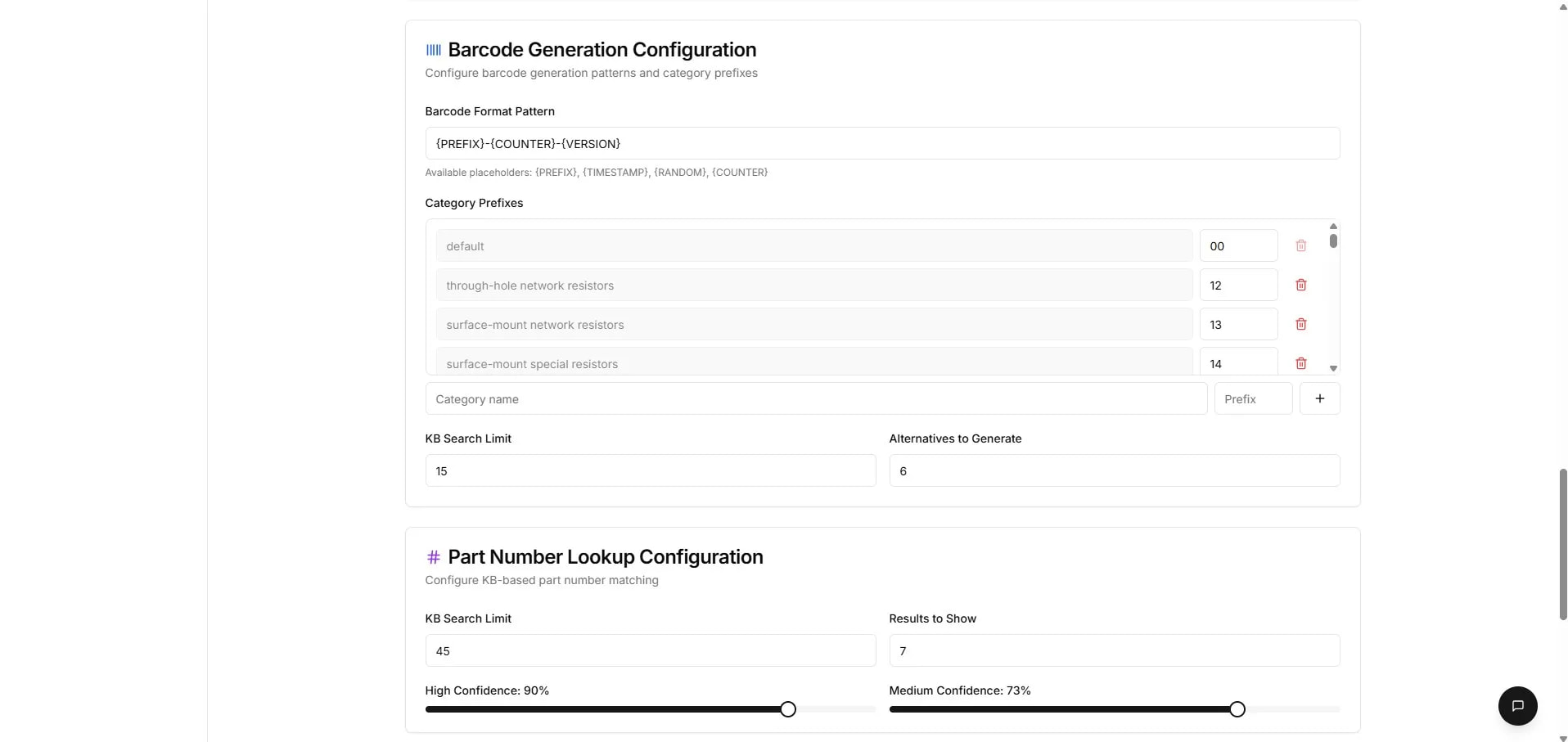Click category list scrollbar down arrow
This screenshot has width=1568, height=742.
coord(1333,368)
